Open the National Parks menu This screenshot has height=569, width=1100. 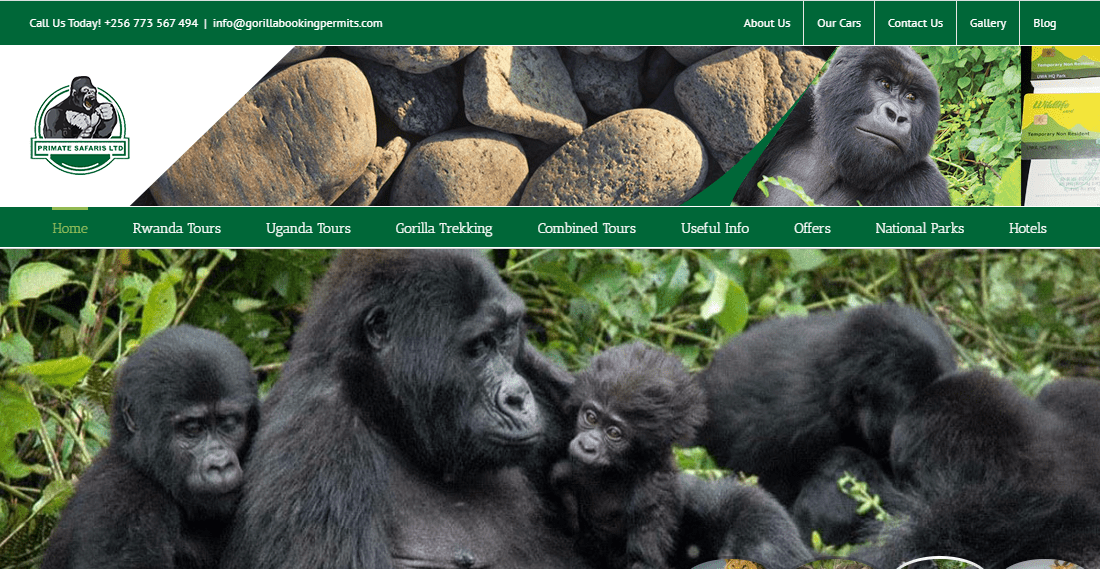919,228
